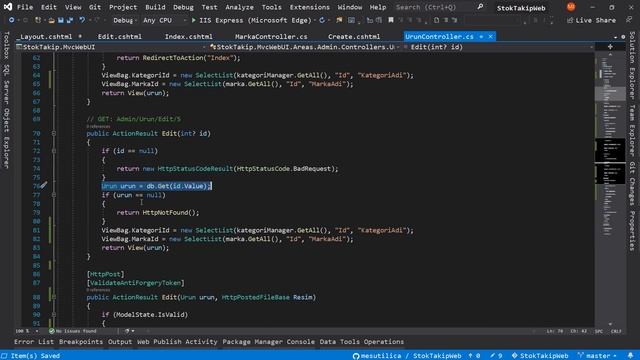This screenshot has height=360, width=640.
Task: Click the Open File folder icon
Action: tap(51, 20)
